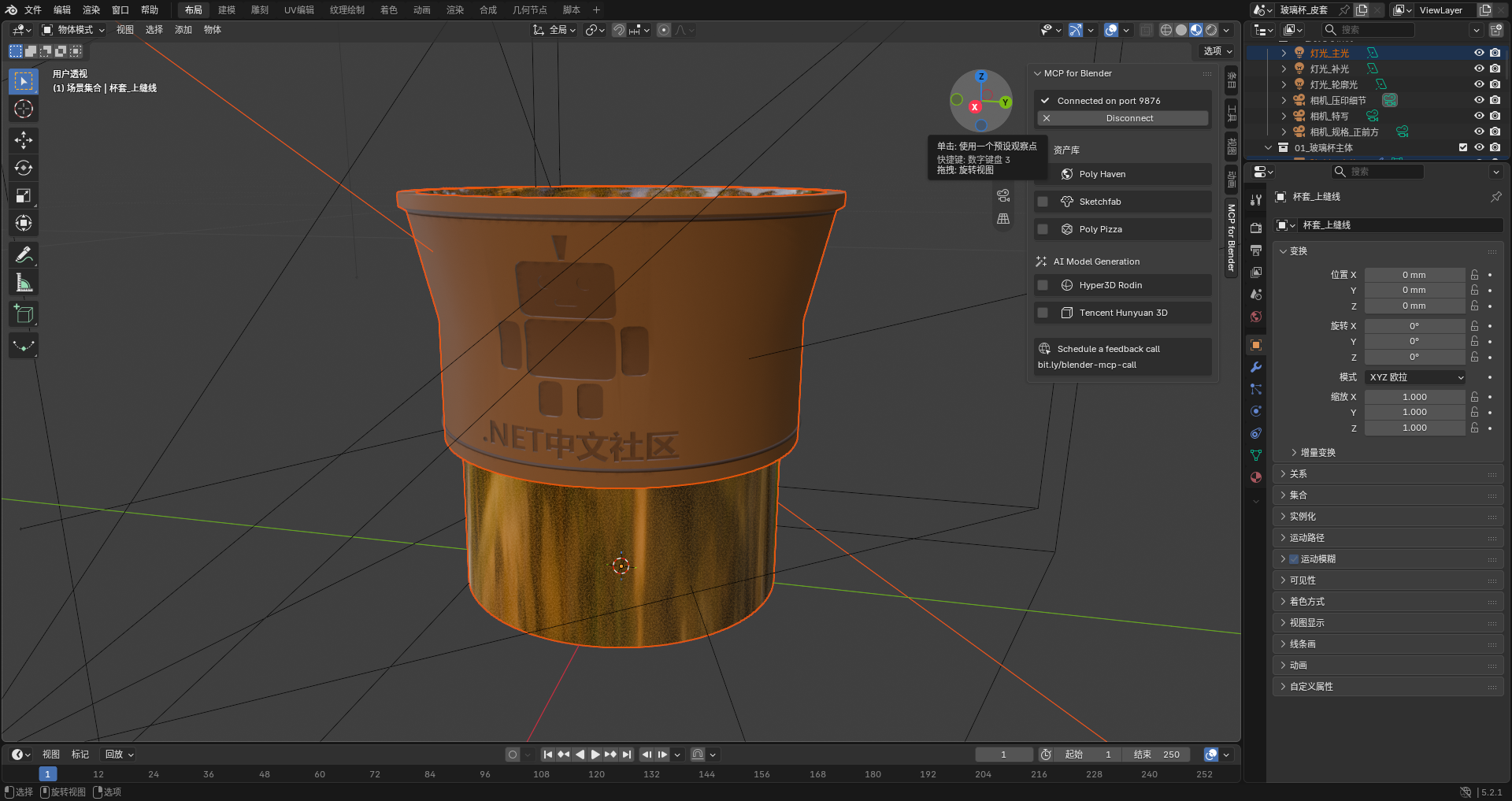Viewport: 1512px width, 801px height.
Task: Hide 相机_特写 with its eye icon
Action: [x=1479, y=116]
